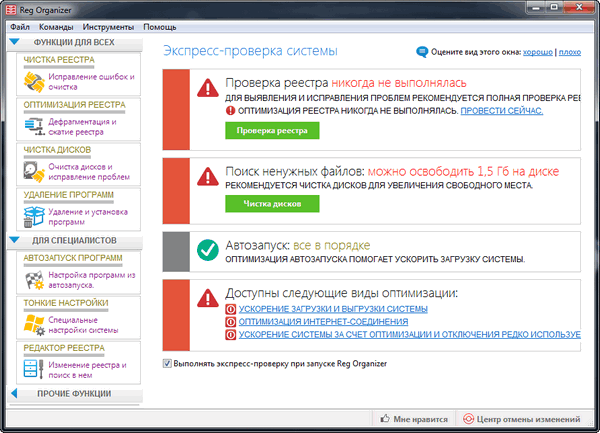The width and height of the screenshot is (600, 433).
Task: Click red exclamation icon before ОПТИМИЗАЦИЯ РЕЕСТРА НИКОГДА
Action: pos(230,111)
